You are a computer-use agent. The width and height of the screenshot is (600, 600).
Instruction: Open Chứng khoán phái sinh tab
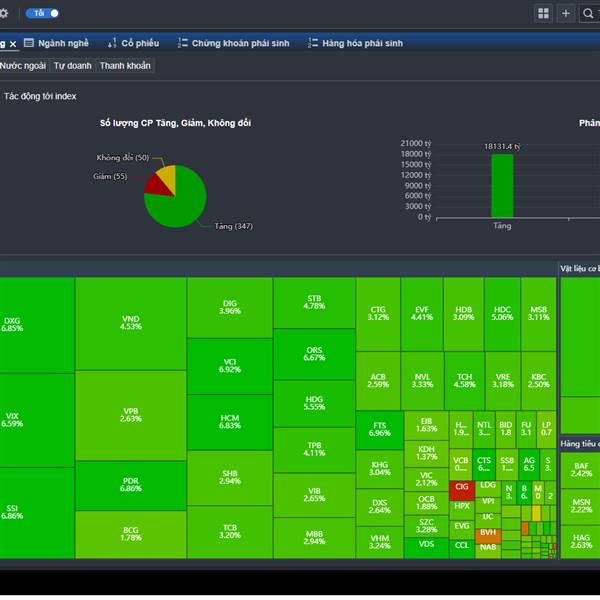[233, 43]
